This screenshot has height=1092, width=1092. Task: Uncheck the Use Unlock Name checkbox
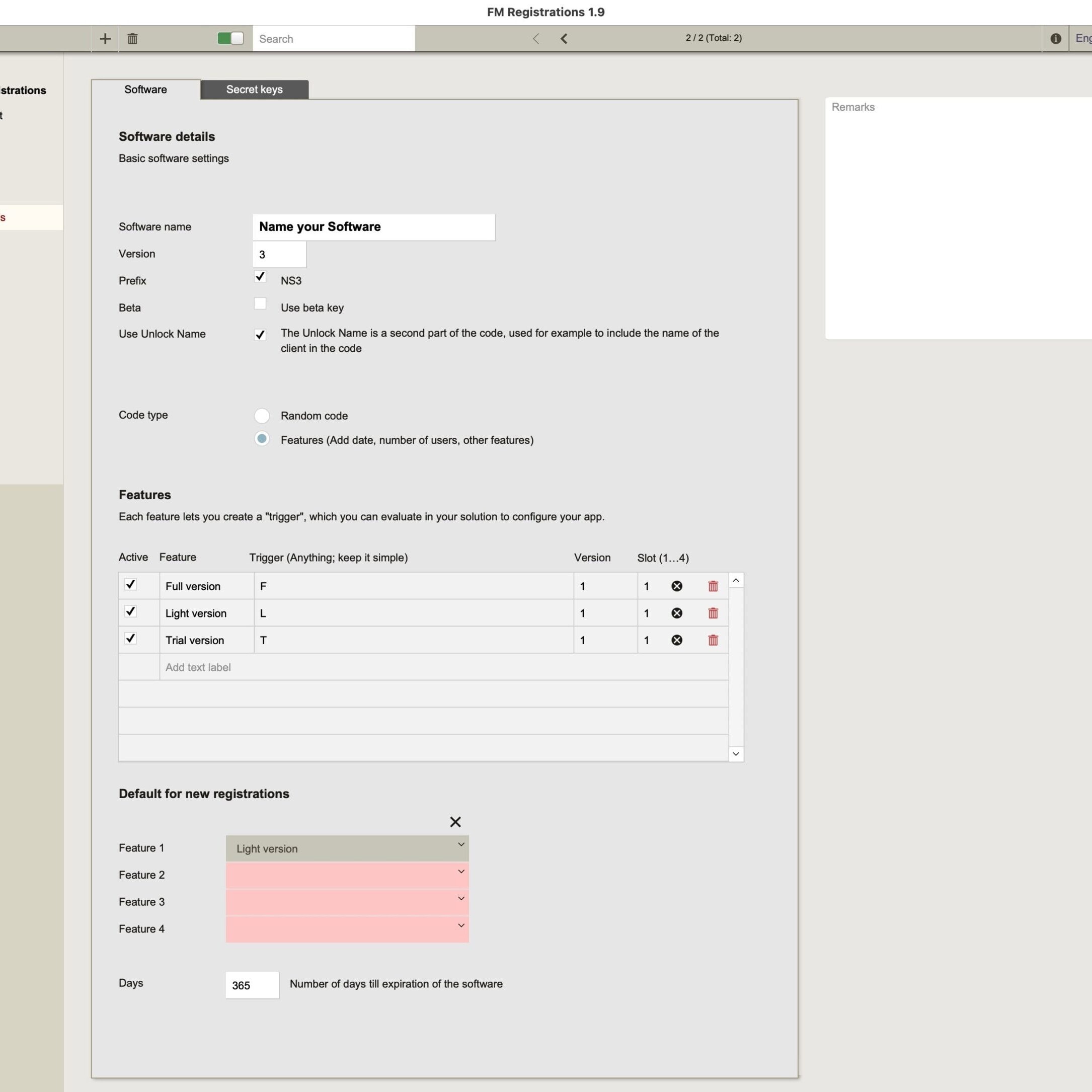coord(260,335)
